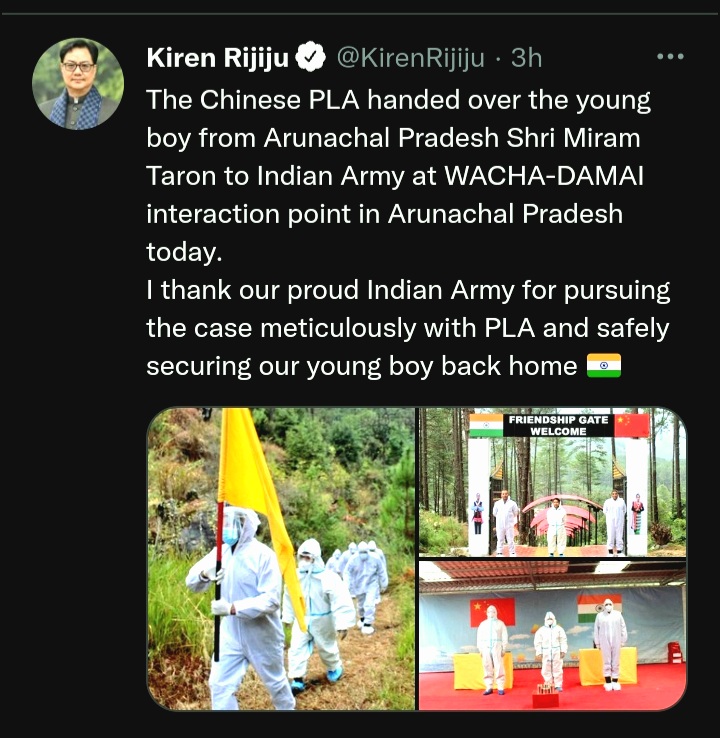Open the Kiren Rijiju display name link

click(217, 58)
